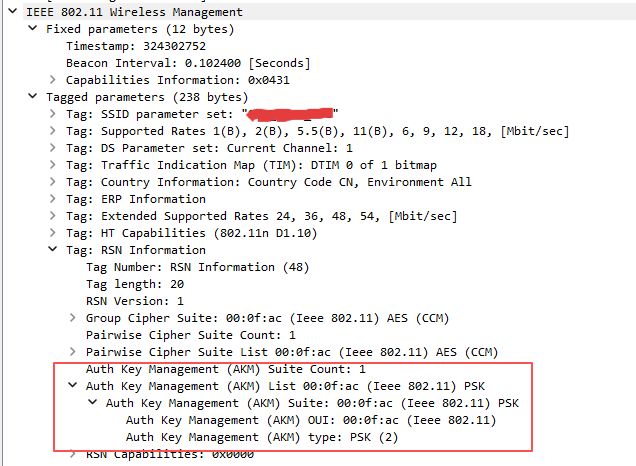Expand the HT Capabilities tag
Image resolution: width=636 pixels, height=466 pixels.
(53, 233)
